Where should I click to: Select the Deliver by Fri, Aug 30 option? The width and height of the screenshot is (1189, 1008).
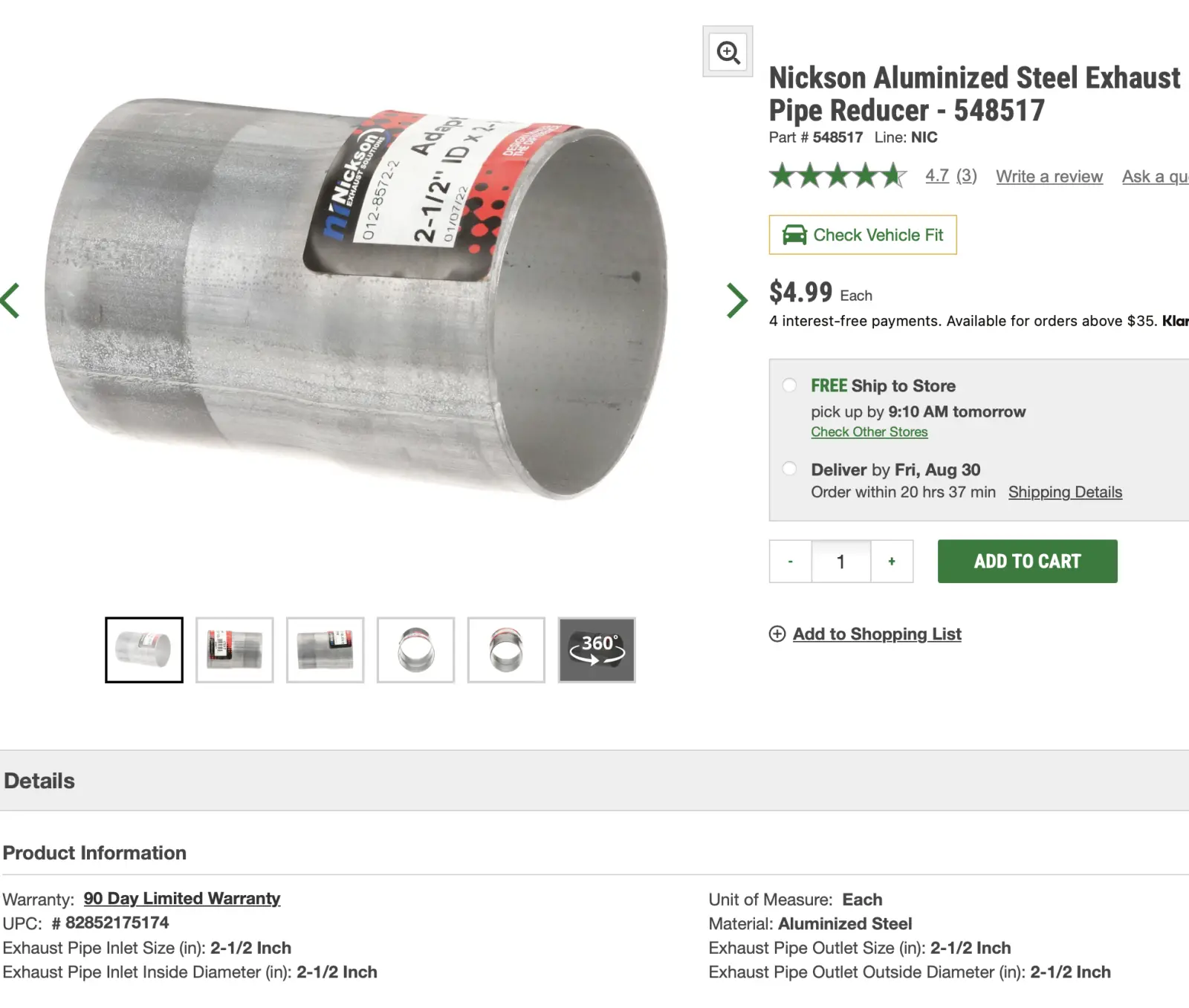[790, 469]
